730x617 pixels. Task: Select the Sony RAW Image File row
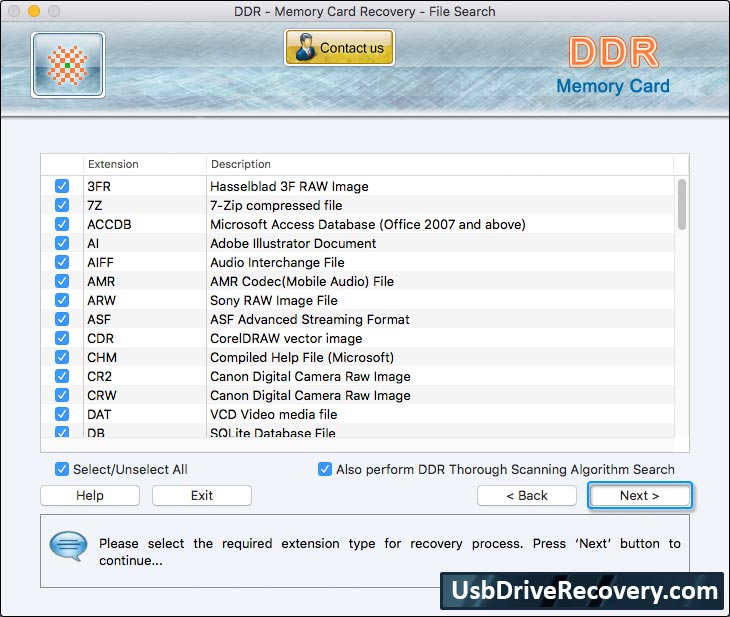pos(358,300)
